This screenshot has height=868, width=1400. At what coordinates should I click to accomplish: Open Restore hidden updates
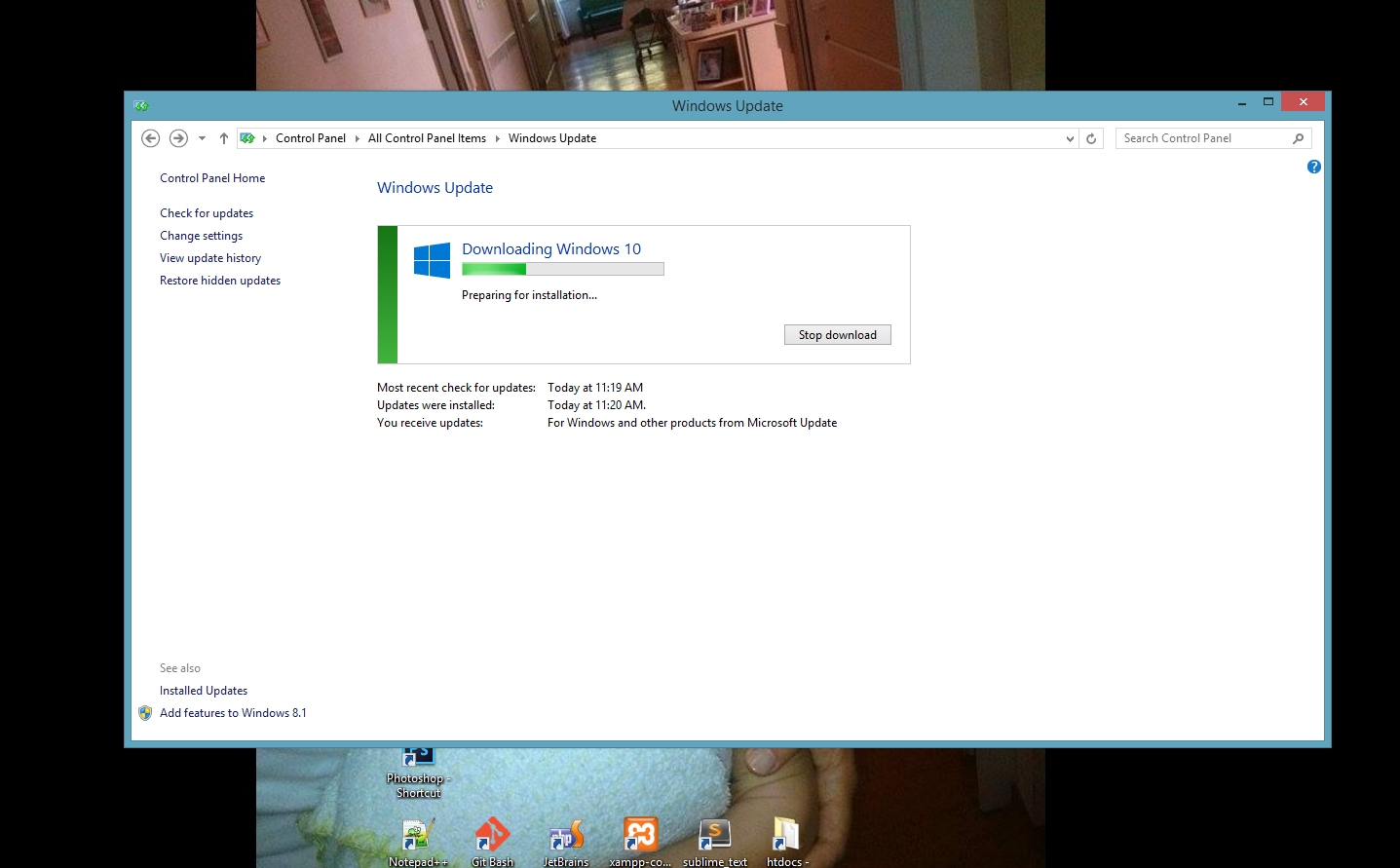(x=220, y=281)
